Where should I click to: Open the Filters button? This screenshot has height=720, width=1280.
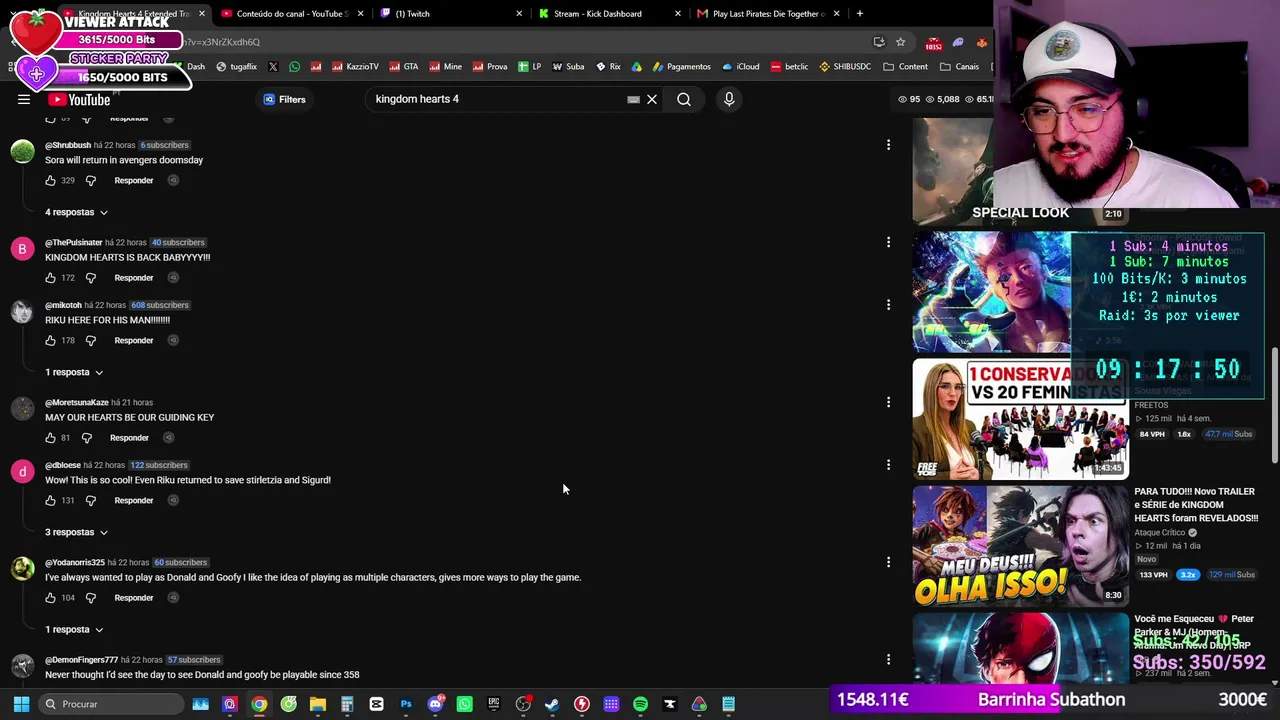tap(284, 99)
